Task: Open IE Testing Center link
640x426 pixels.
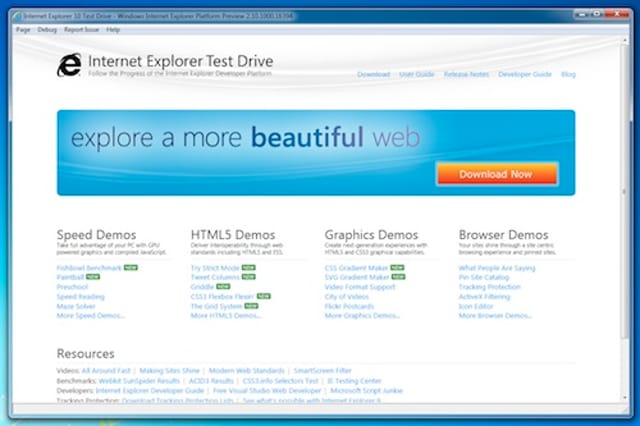Action: click(354, 381)
